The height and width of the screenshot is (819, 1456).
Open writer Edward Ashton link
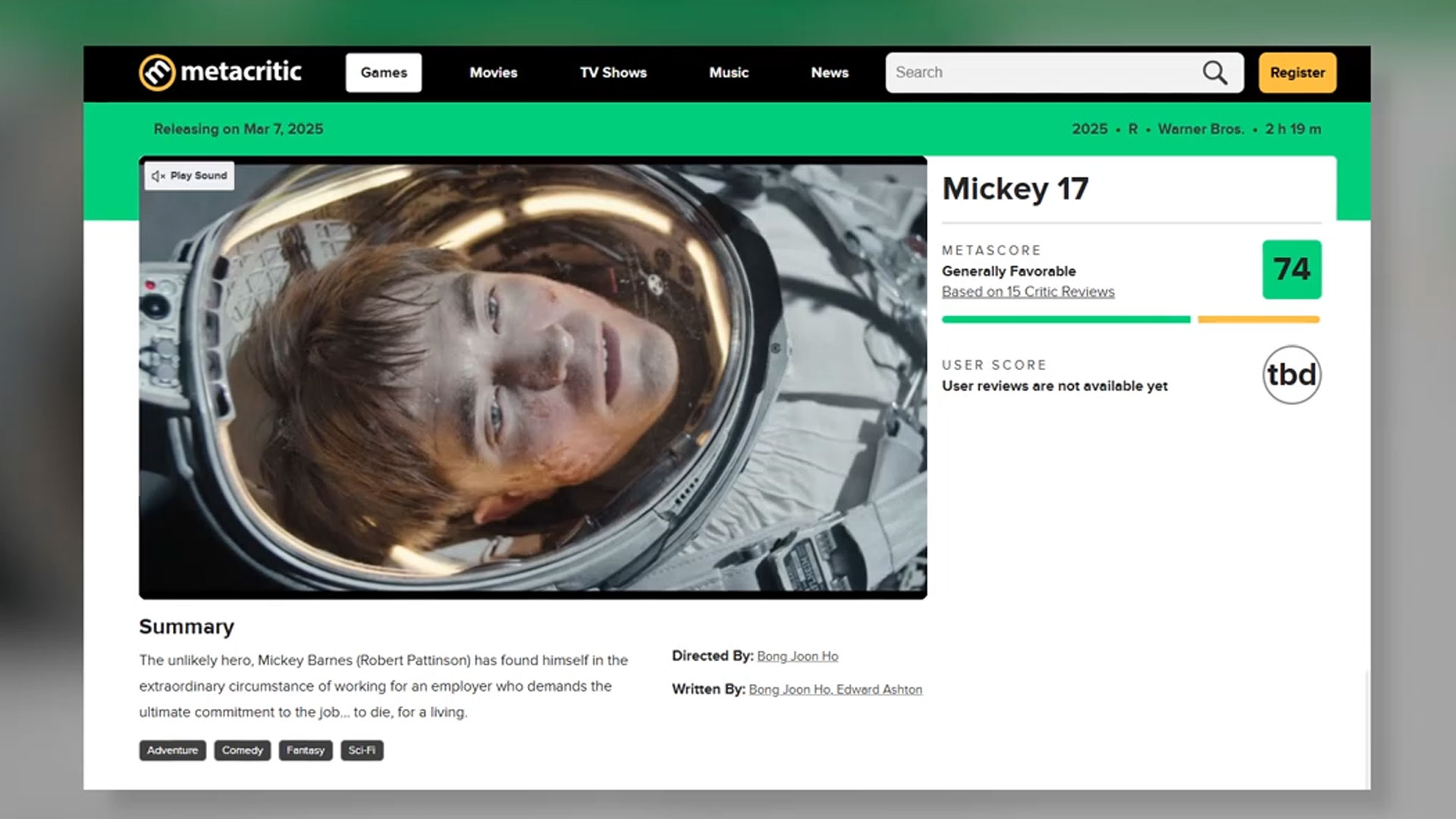tap(880, 689)
